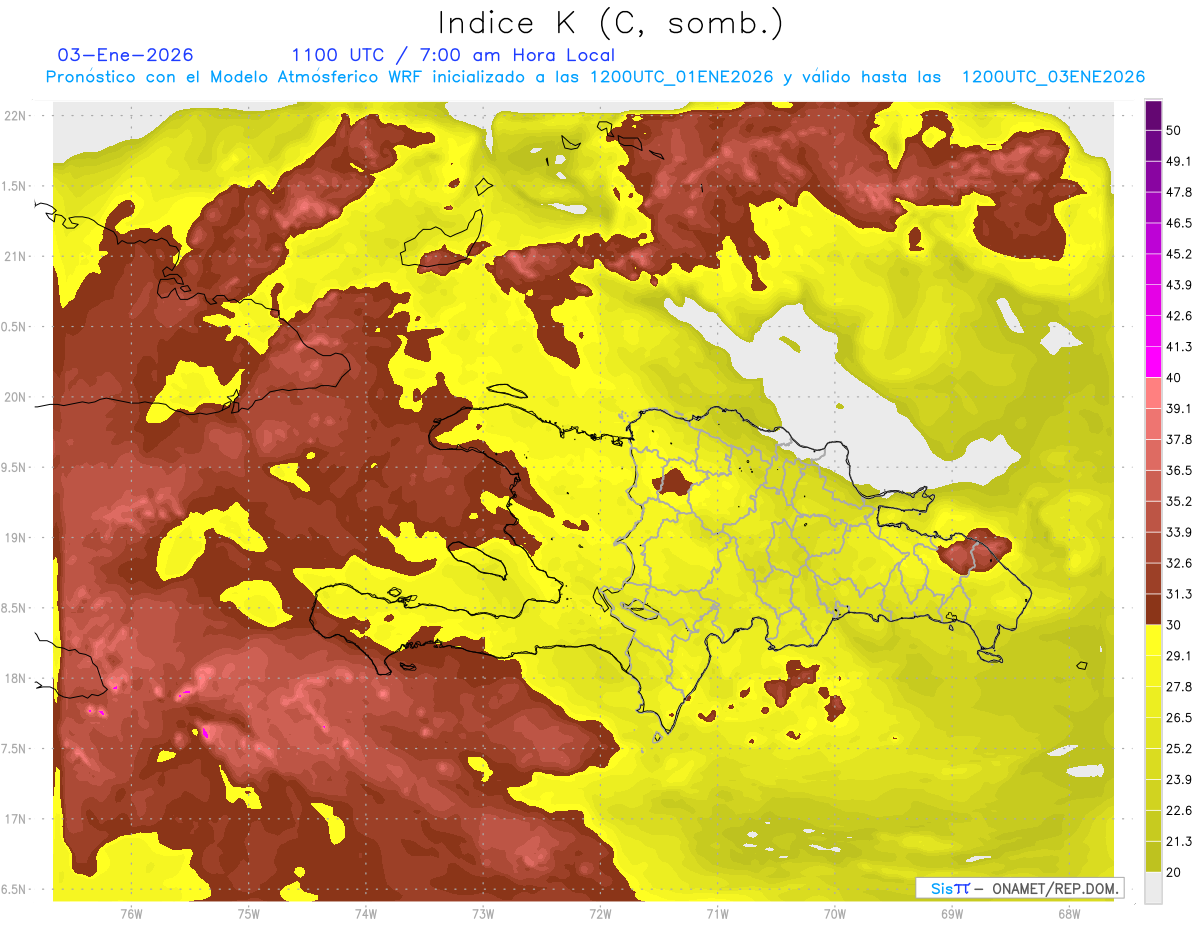Click the latitude label '20N'
The image size is (1200, 927).
(x=16, y=397)
